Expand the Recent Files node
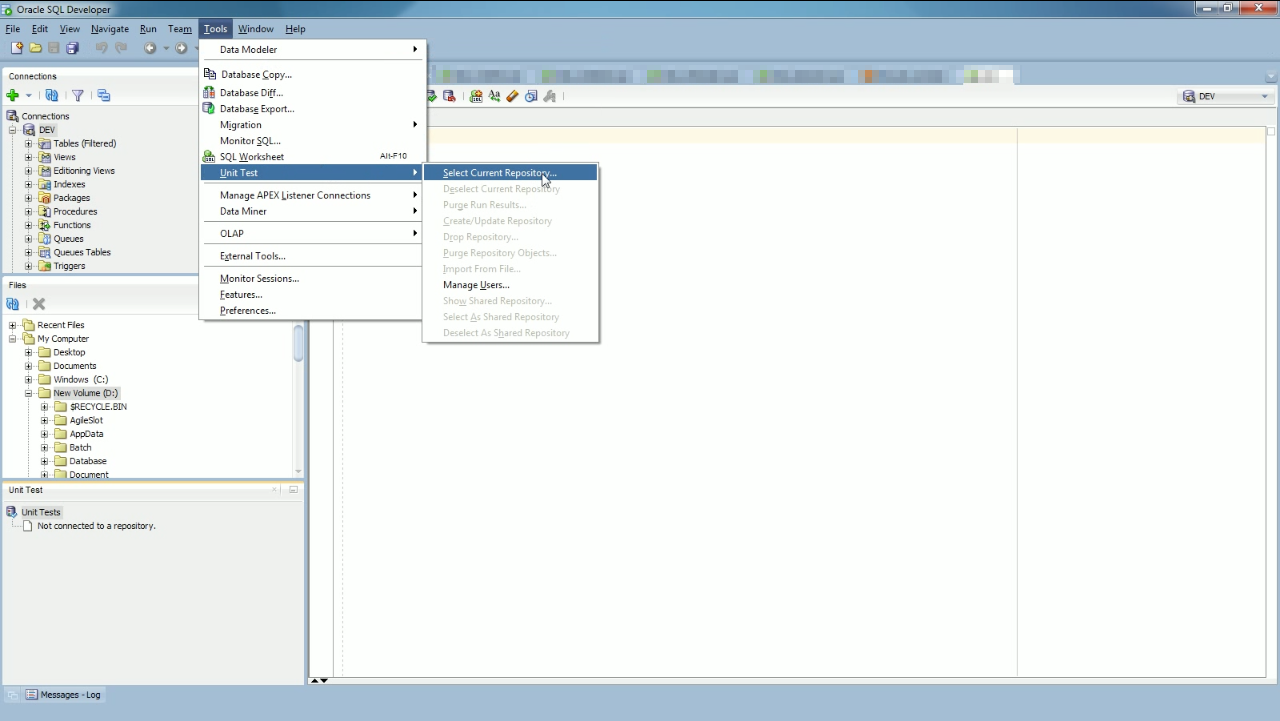Viewport: 1280px width, 721px height. 13,325
